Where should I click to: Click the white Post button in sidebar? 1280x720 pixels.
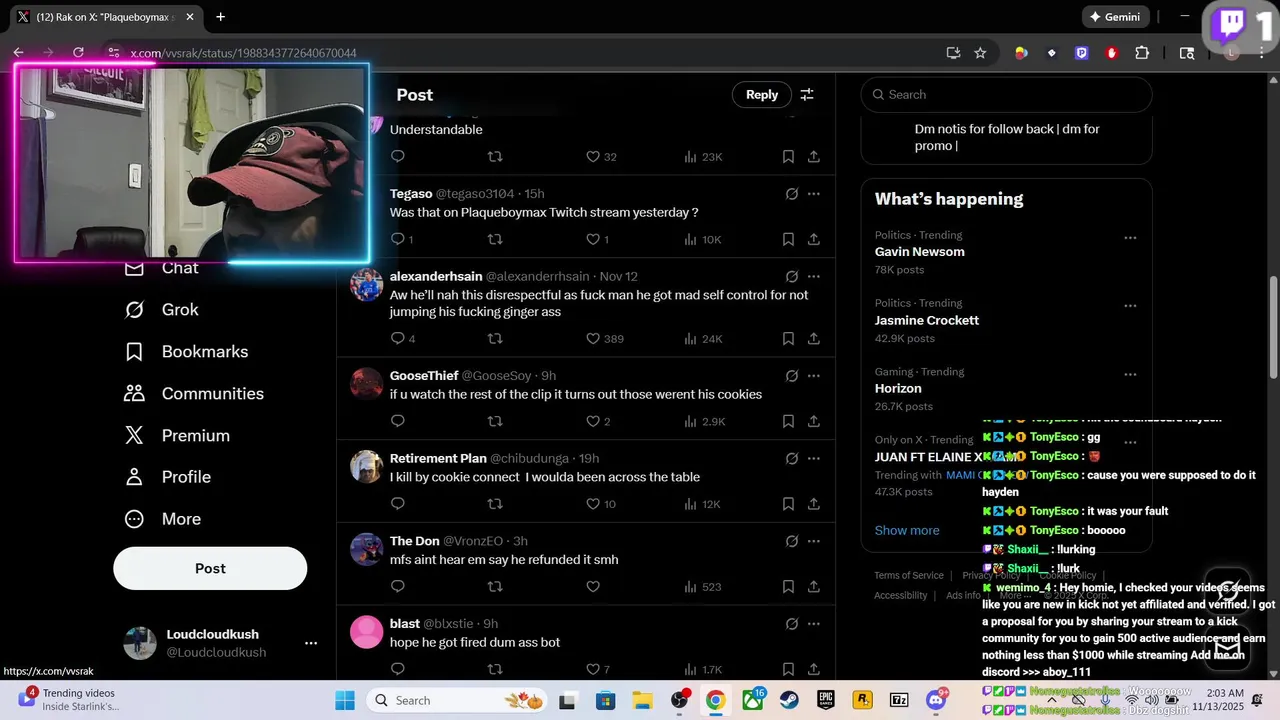coord(210,568)
